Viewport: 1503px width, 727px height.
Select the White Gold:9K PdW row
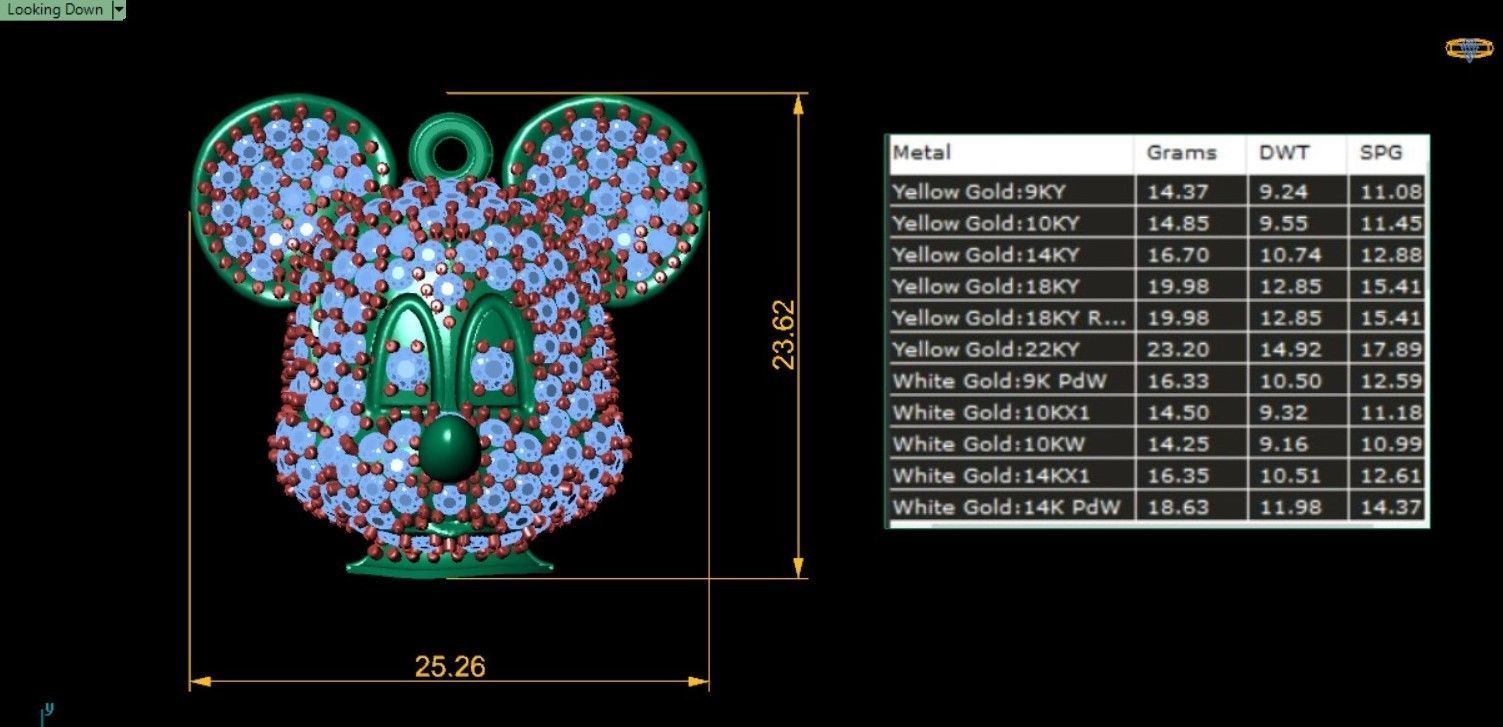point(1157,380)
